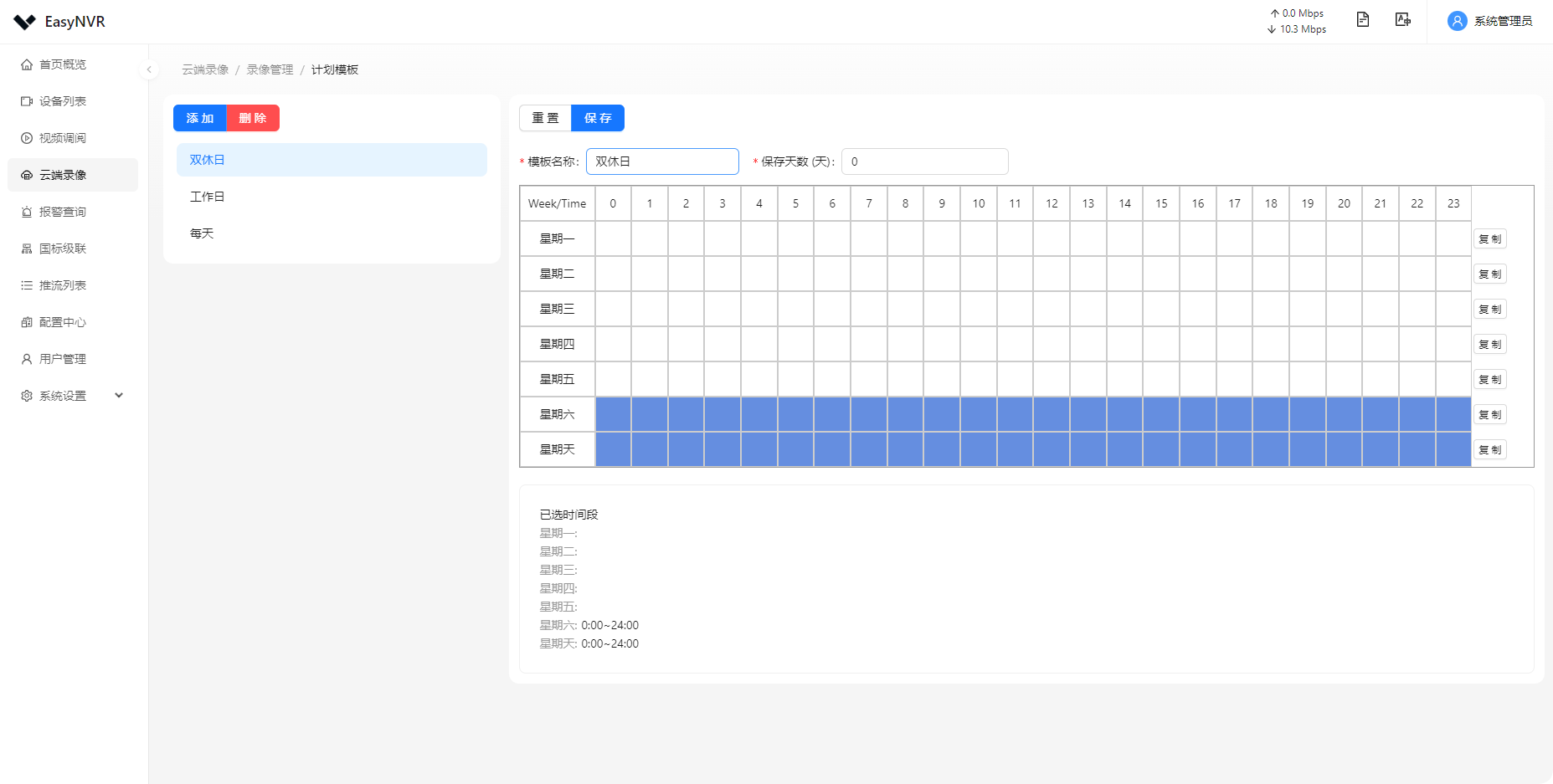Copy the 星期五 schedule row
Viewport: 1553px width, 784px height.
tap(1490, 380)
